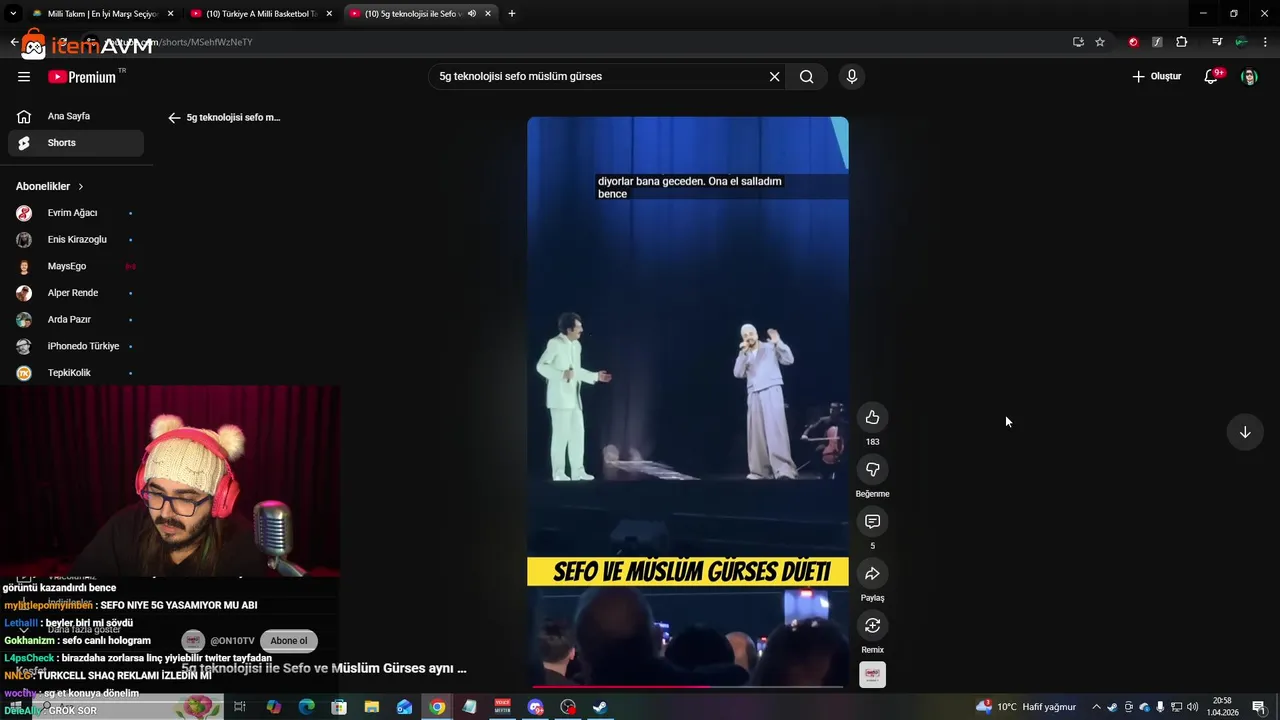Open a new browser tab

click(x=511, y=14)
